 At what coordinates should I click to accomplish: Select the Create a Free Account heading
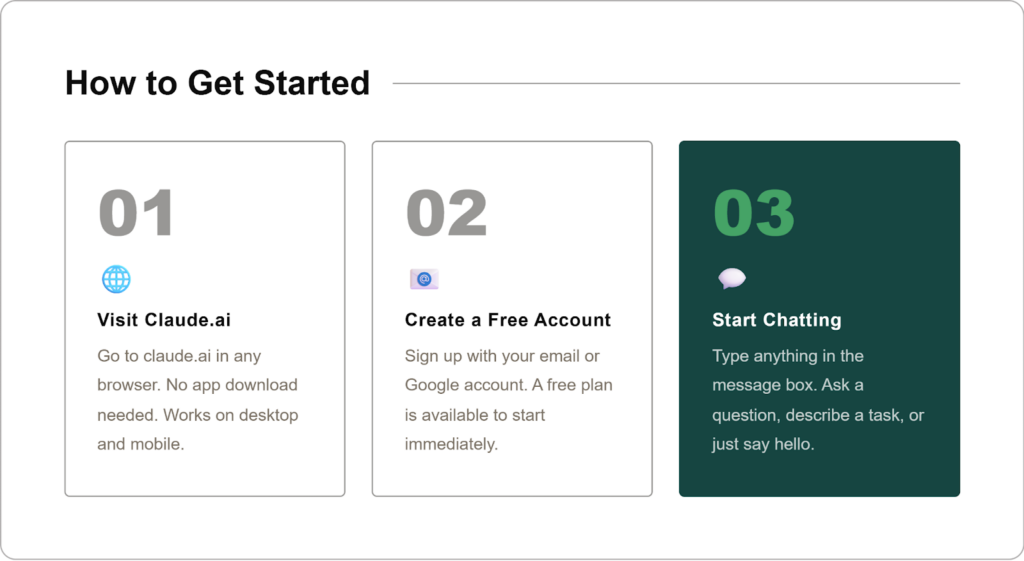[x=507, y=320]
